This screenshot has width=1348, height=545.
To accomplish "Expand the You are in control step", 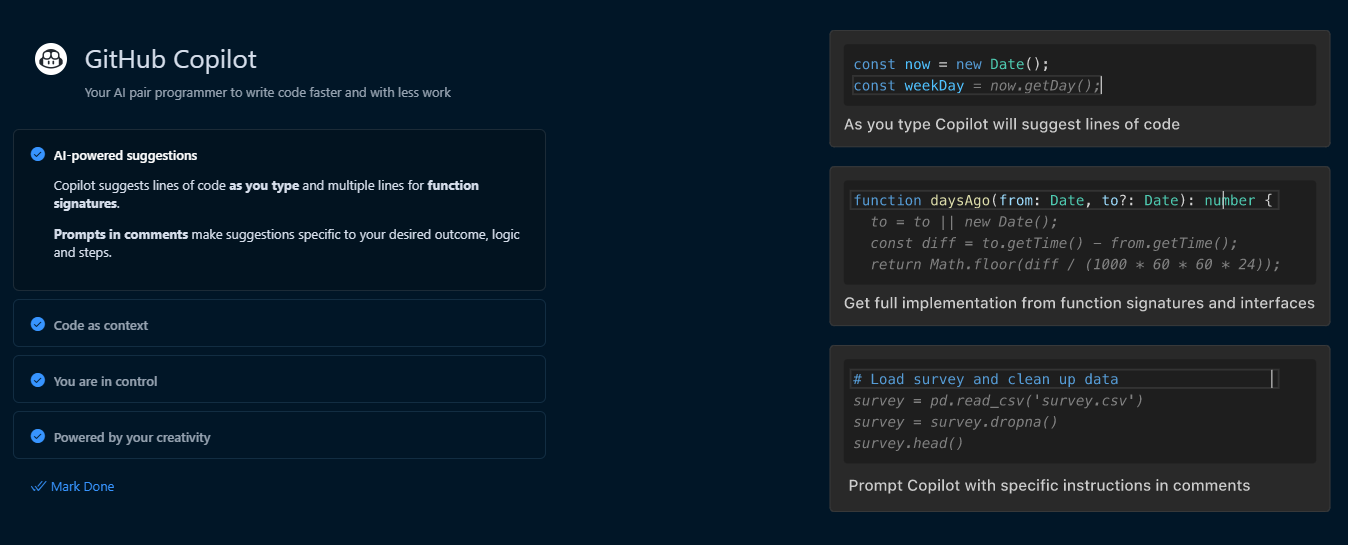I will (279, 380).
